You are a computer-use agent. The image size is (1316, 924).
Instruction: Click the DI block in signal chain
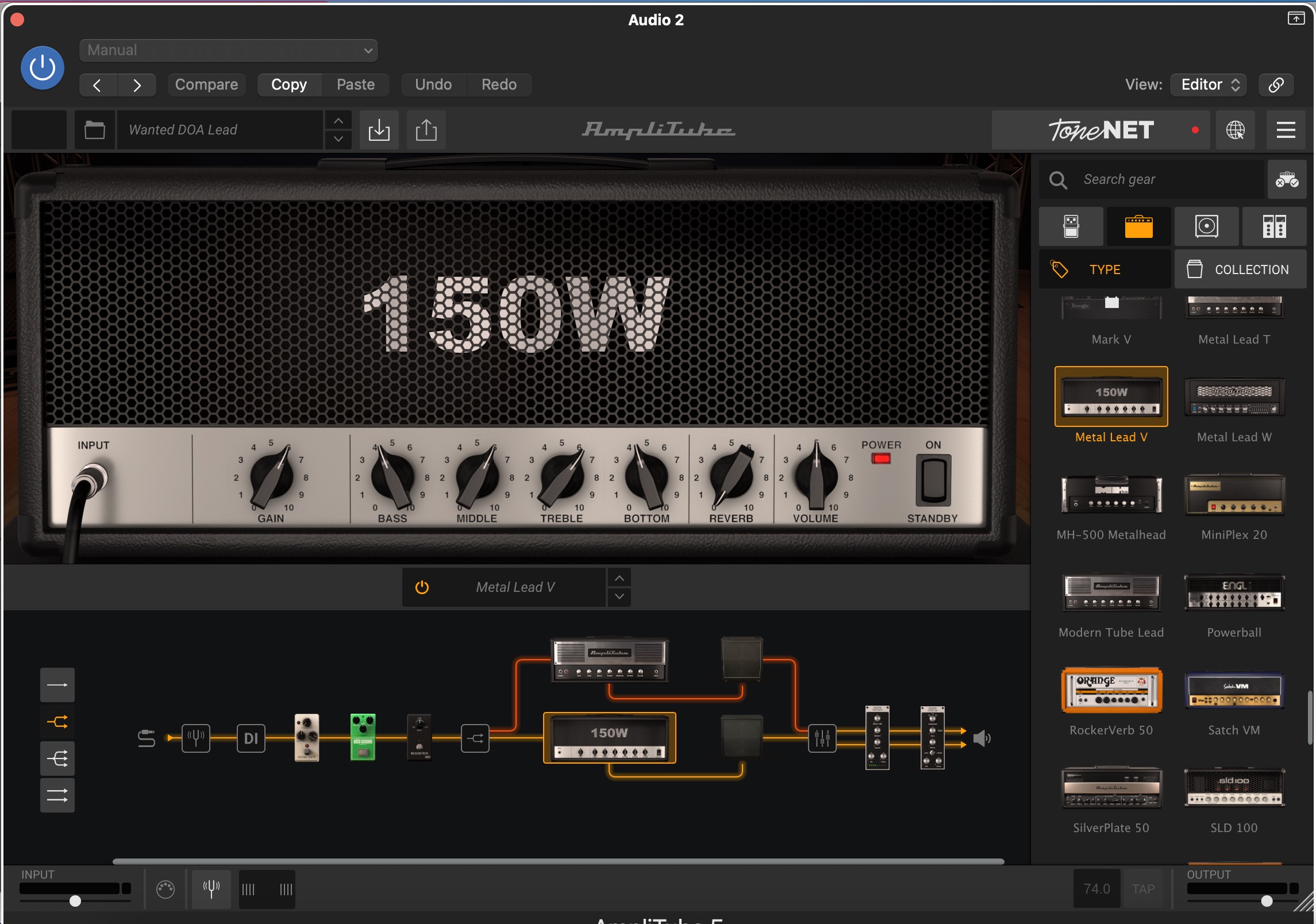click(x=251, y=738)
